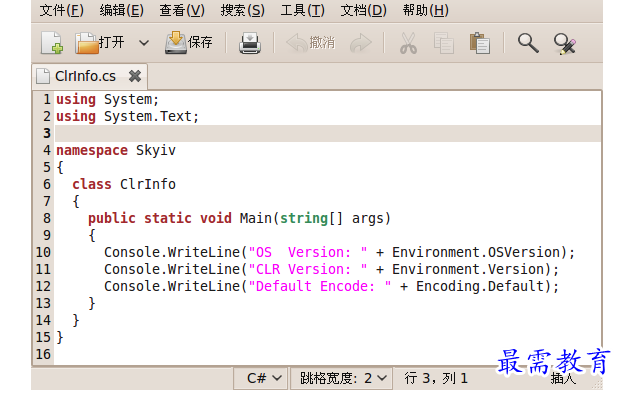Cut selection with the scissors icon
Viewport: 619px width, 393px height.
point(408,43)
